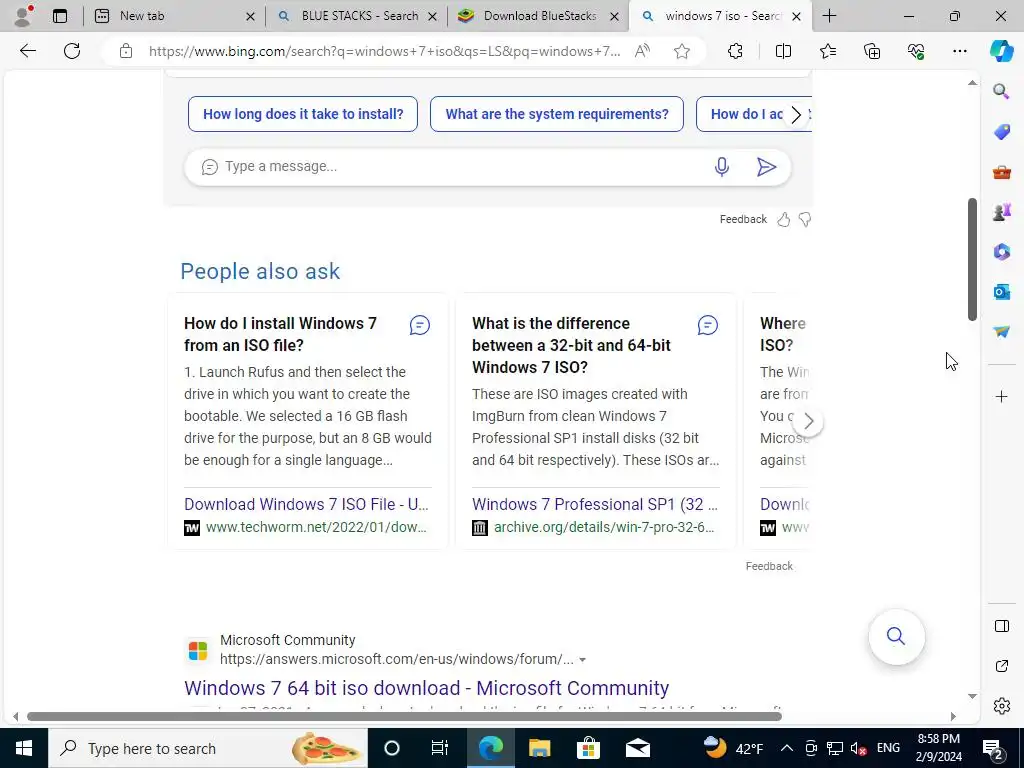Viewport: 1024px width, 768px height.
Task: Open the Extensions puzzle icon
Action: pyautogui.click(x=735, y=51)
